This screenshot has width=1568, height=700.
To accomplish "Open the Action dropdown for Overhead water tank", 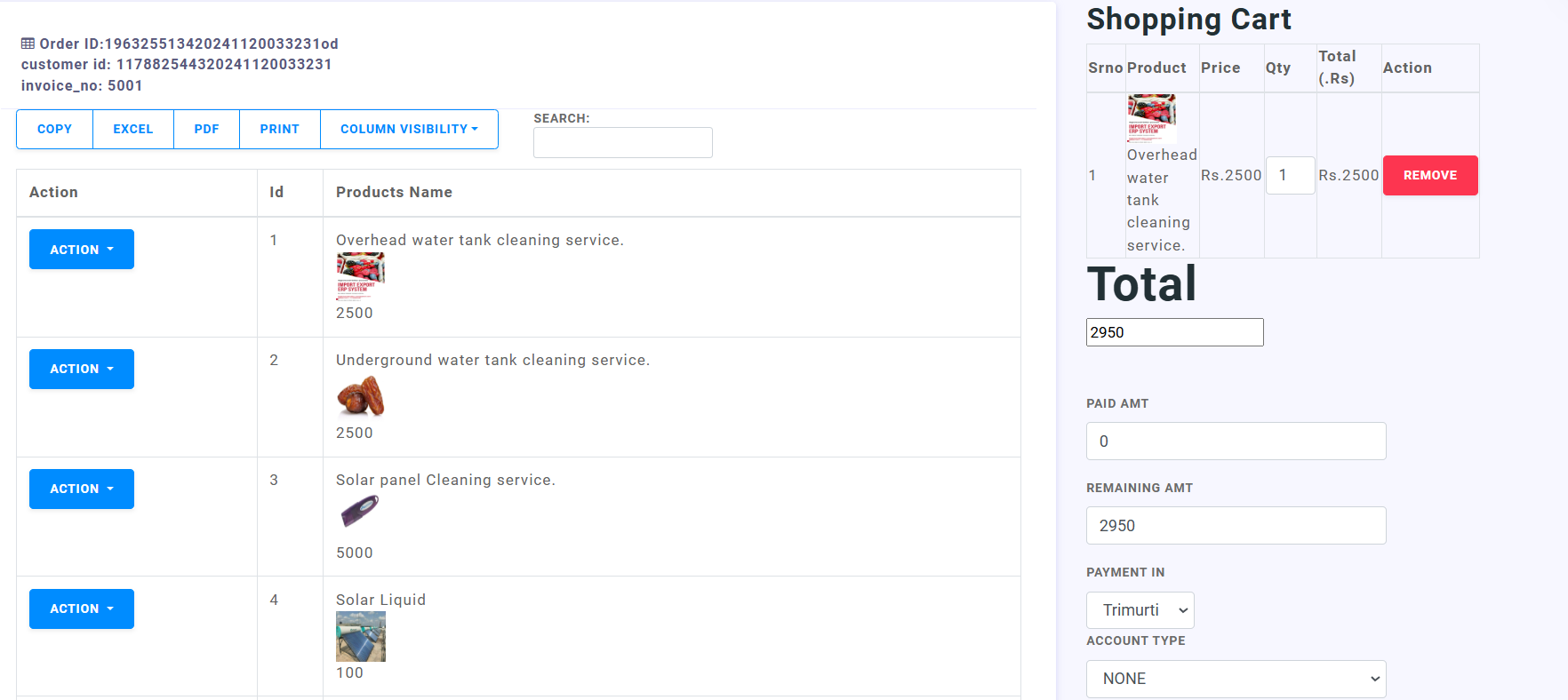I will pyautogui.click(x=82, y=250).
